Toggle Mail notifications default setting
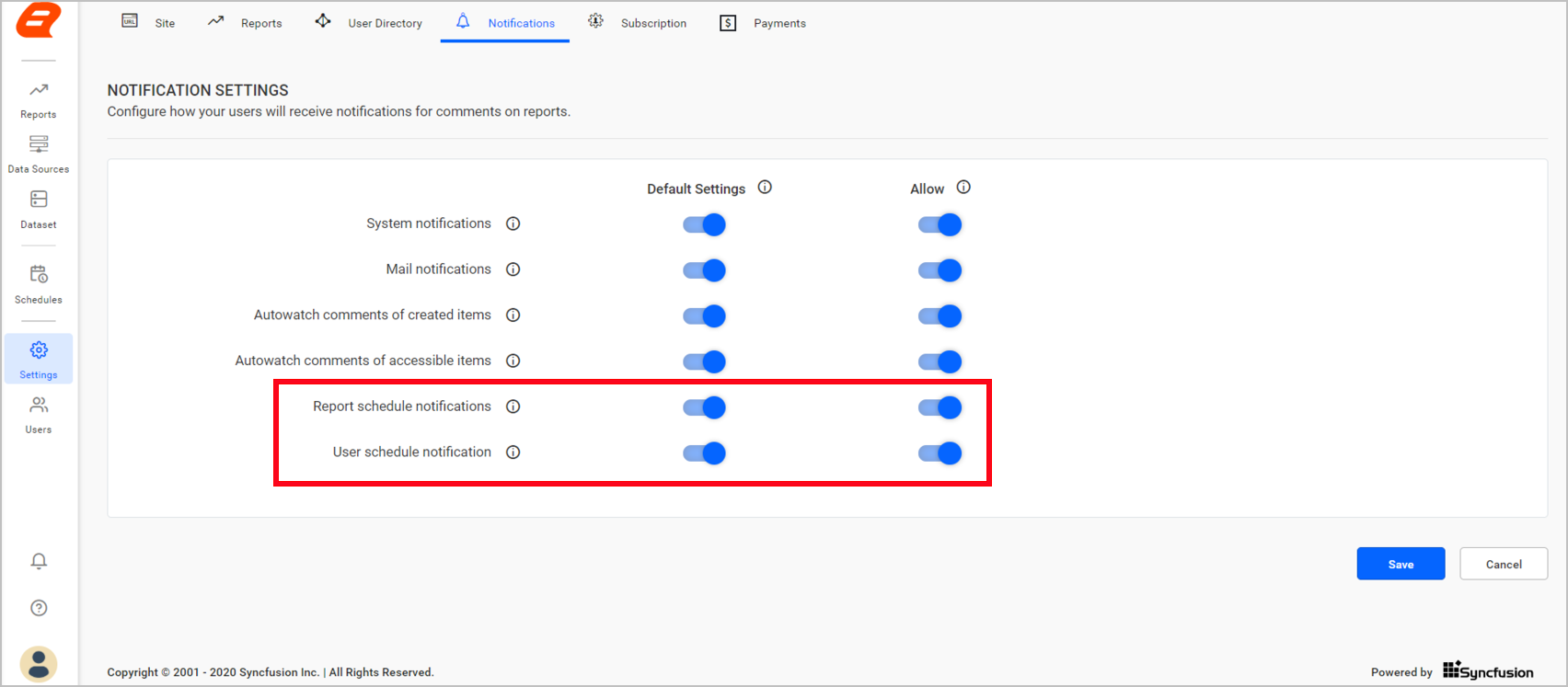1568x687 pixels. pyautogui.click(x=705, y=270)
